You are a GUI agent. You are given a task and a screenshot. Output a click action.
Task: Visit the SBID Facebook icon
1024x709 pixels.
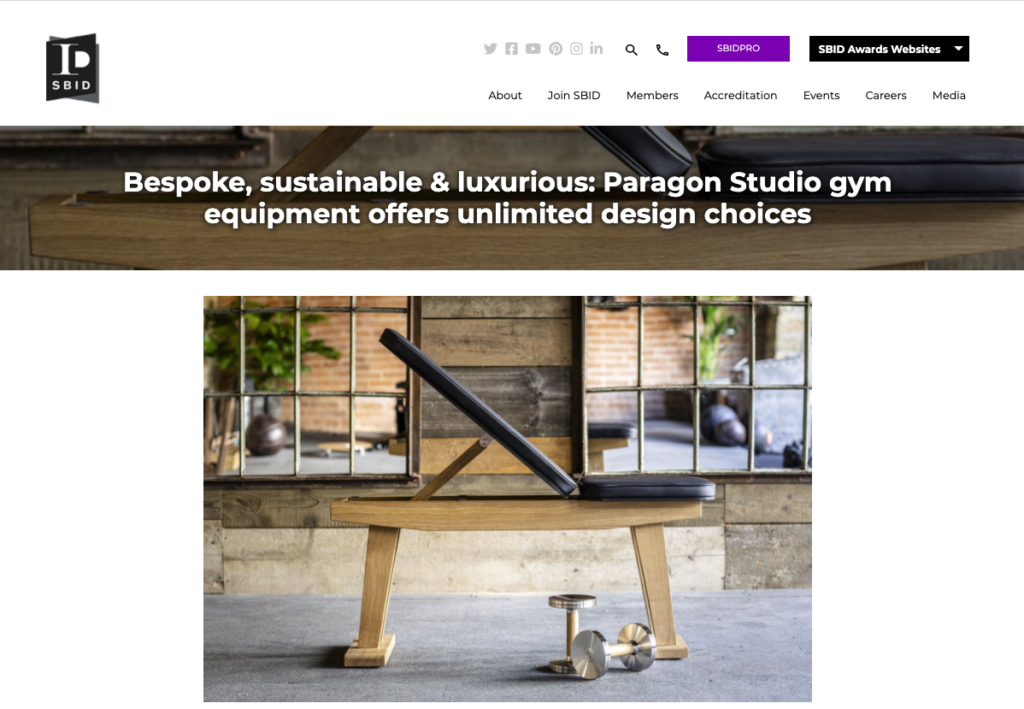click(511, 49)
